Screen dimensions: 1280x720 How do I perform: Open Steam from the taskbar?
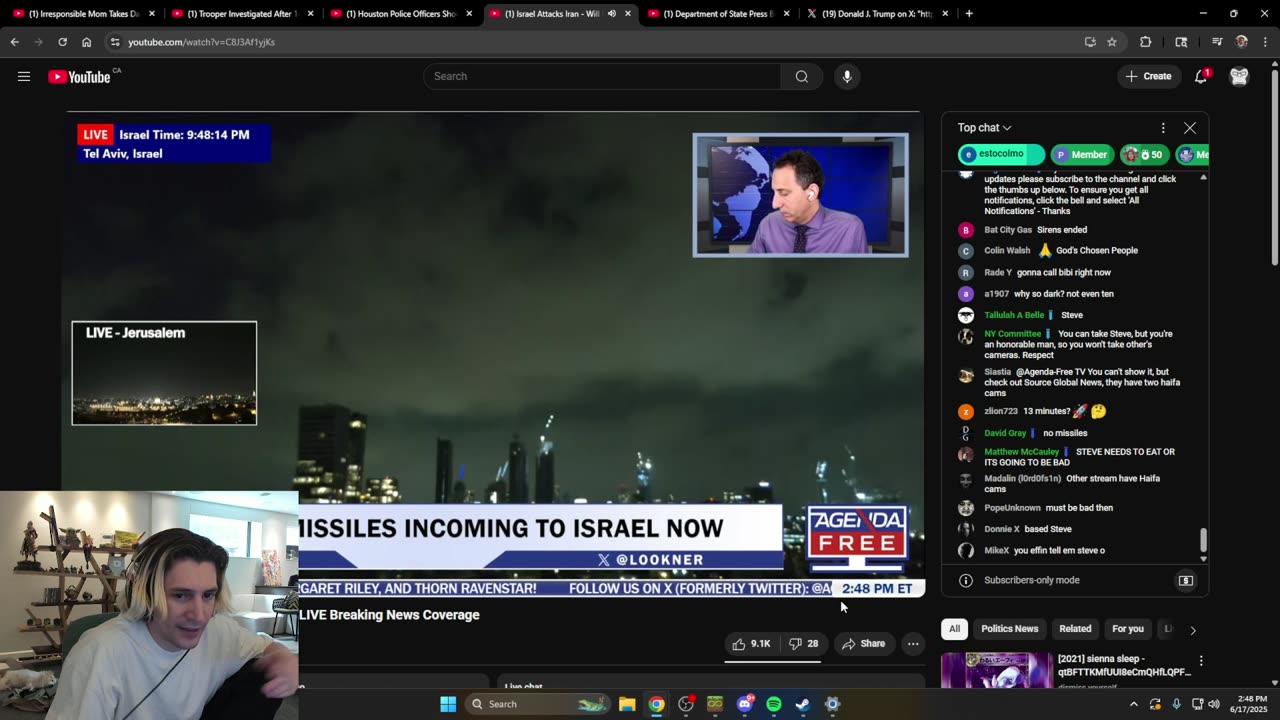pyautogui.click(x=802, y=704)
